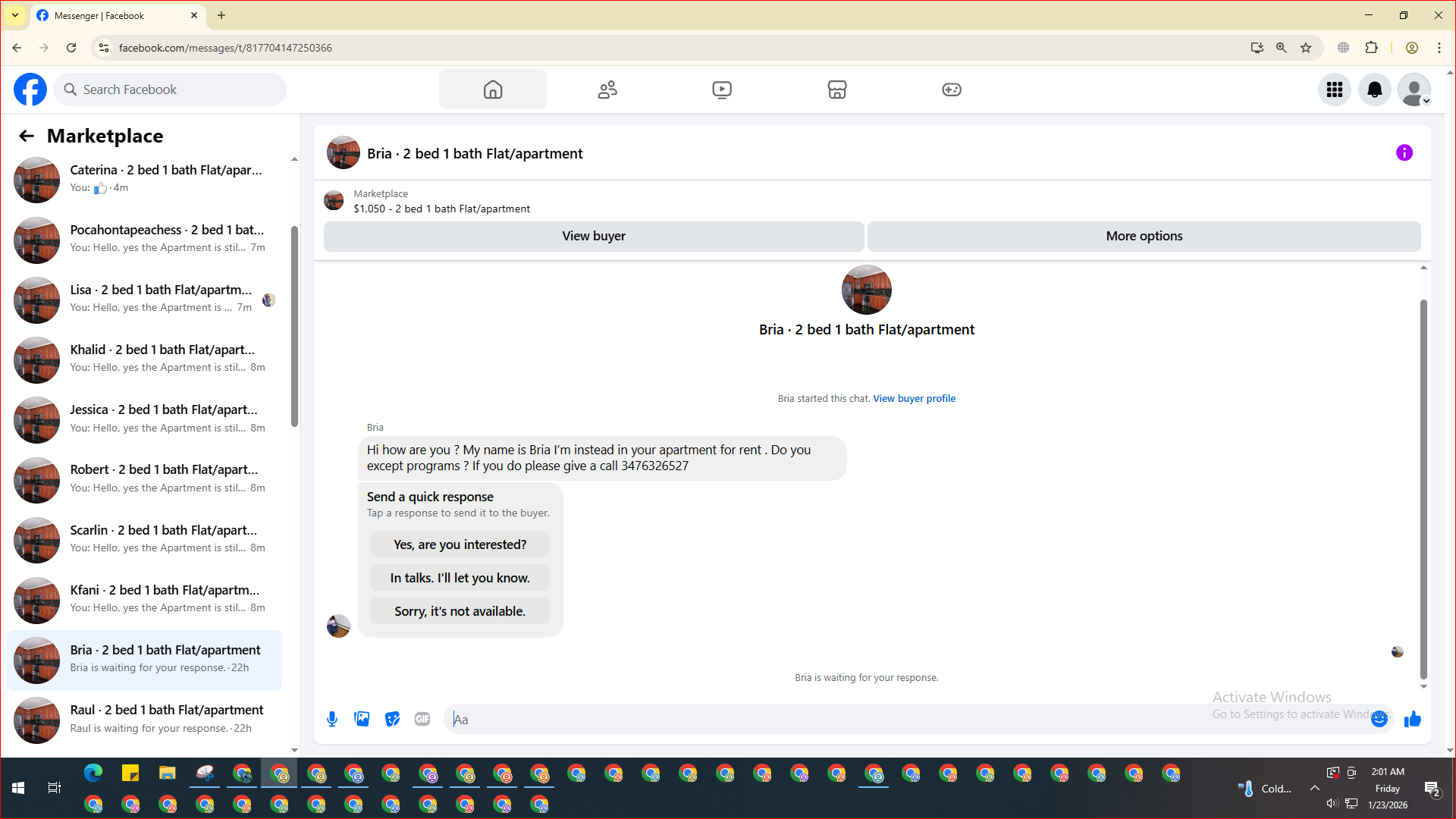The width and height of the screenshot is (1456, 819).
Task: Attach a photo with the image icon
Action: point(362,719)
